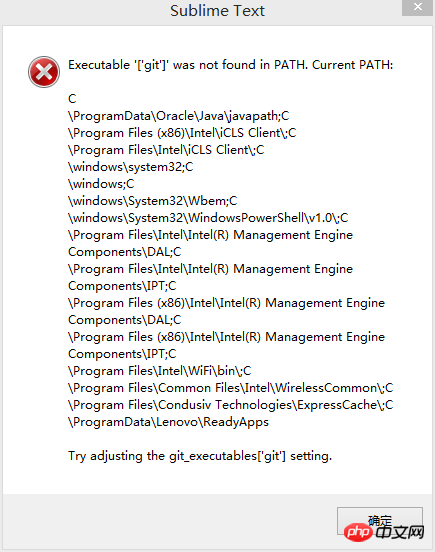Click the Sublime Text title bar

tap(217, 11)
